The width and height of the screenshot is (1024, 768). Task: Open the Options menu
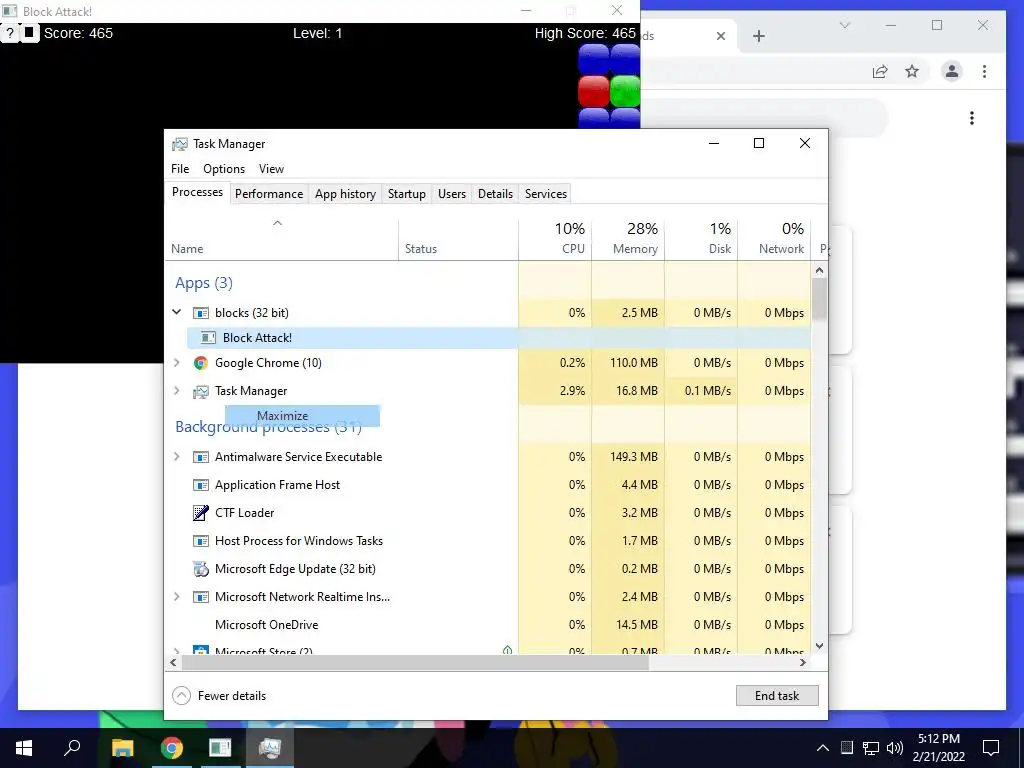224,168
